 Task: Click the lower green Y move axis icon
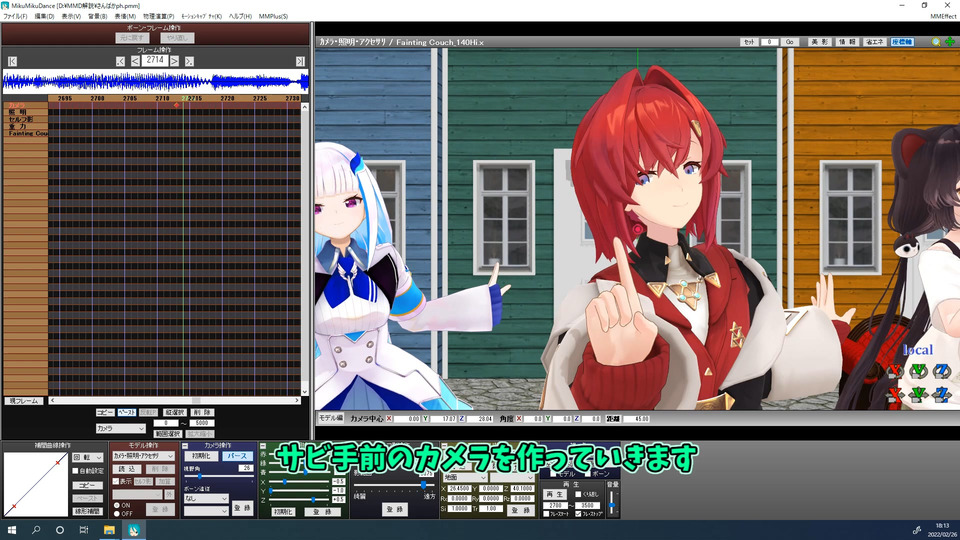[x=918, y=395]
